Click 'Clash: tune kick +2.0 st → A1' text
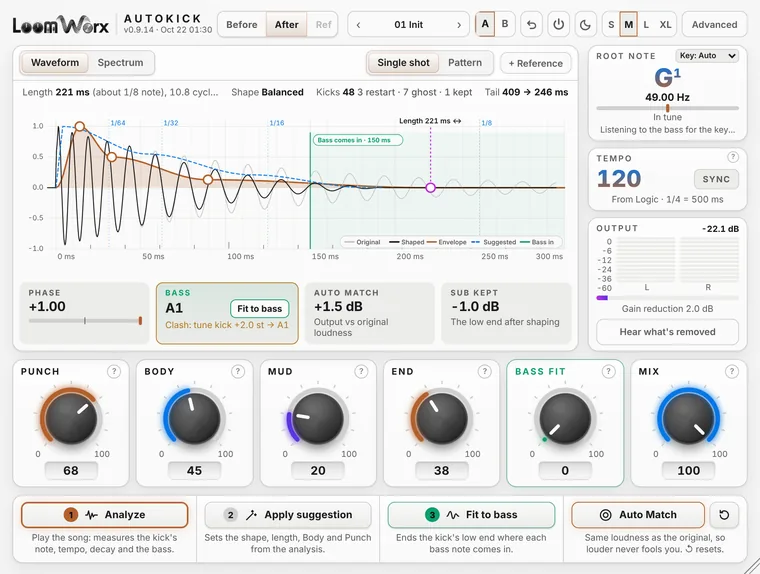 click(x=227, y=325)
